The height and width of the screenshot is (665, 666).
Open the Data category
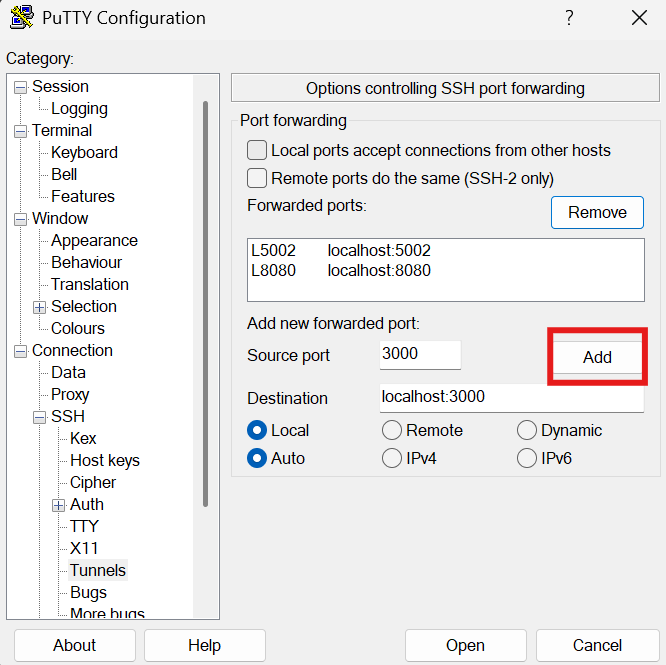[68, 373]
